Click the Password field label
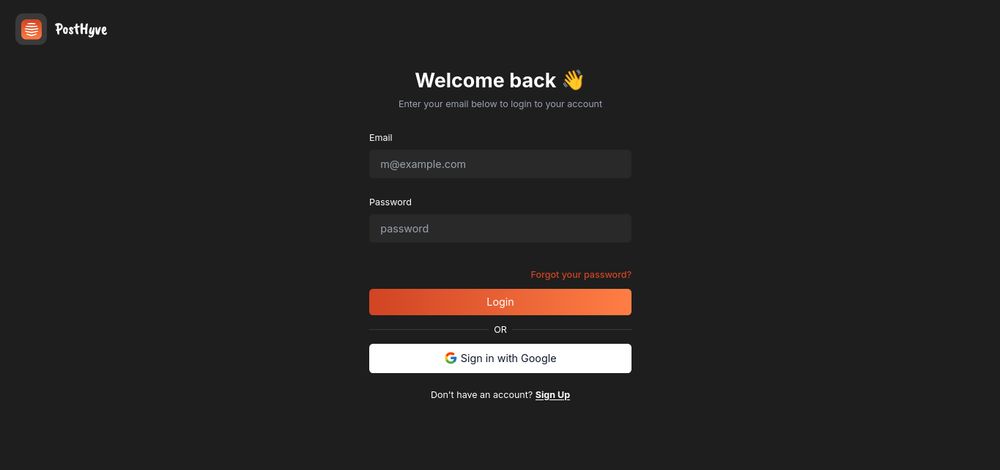The height and width of the screenshot is (470, 1000). (x=390, y=202)
